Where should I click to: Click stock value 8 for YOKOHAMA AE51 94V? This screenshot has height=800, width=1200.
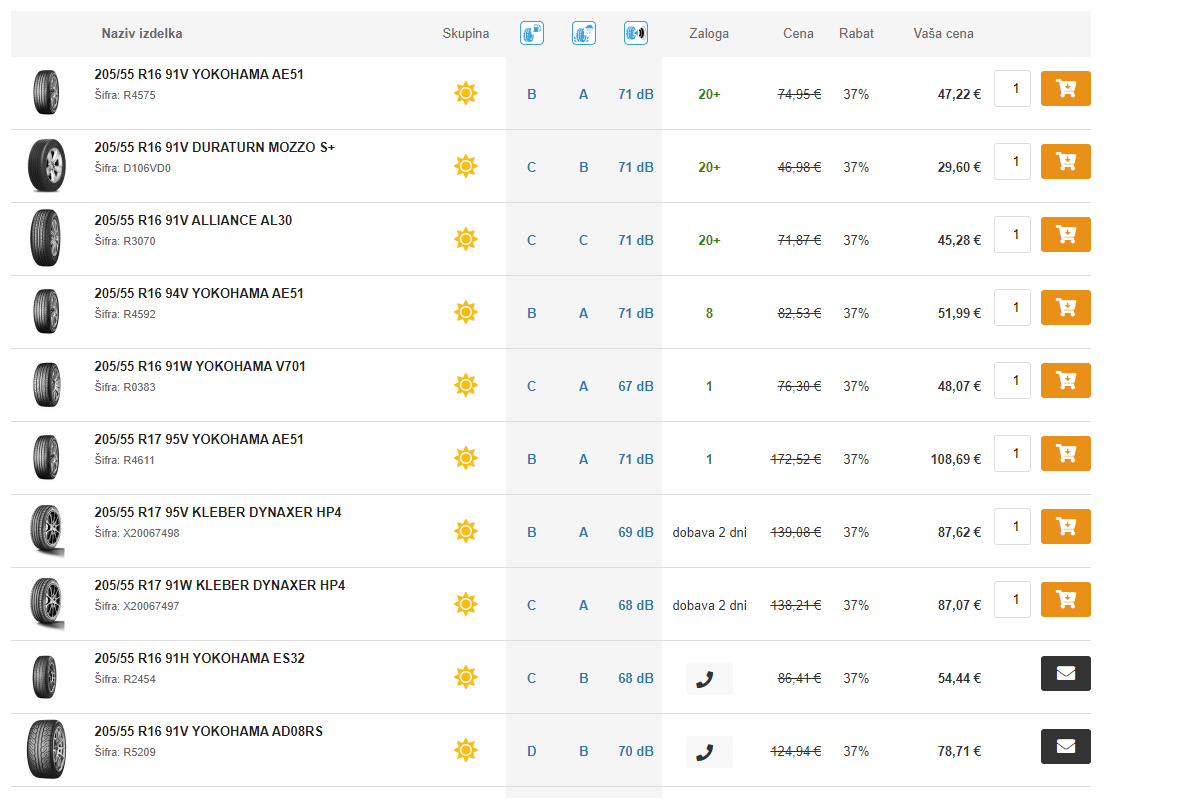709,313
